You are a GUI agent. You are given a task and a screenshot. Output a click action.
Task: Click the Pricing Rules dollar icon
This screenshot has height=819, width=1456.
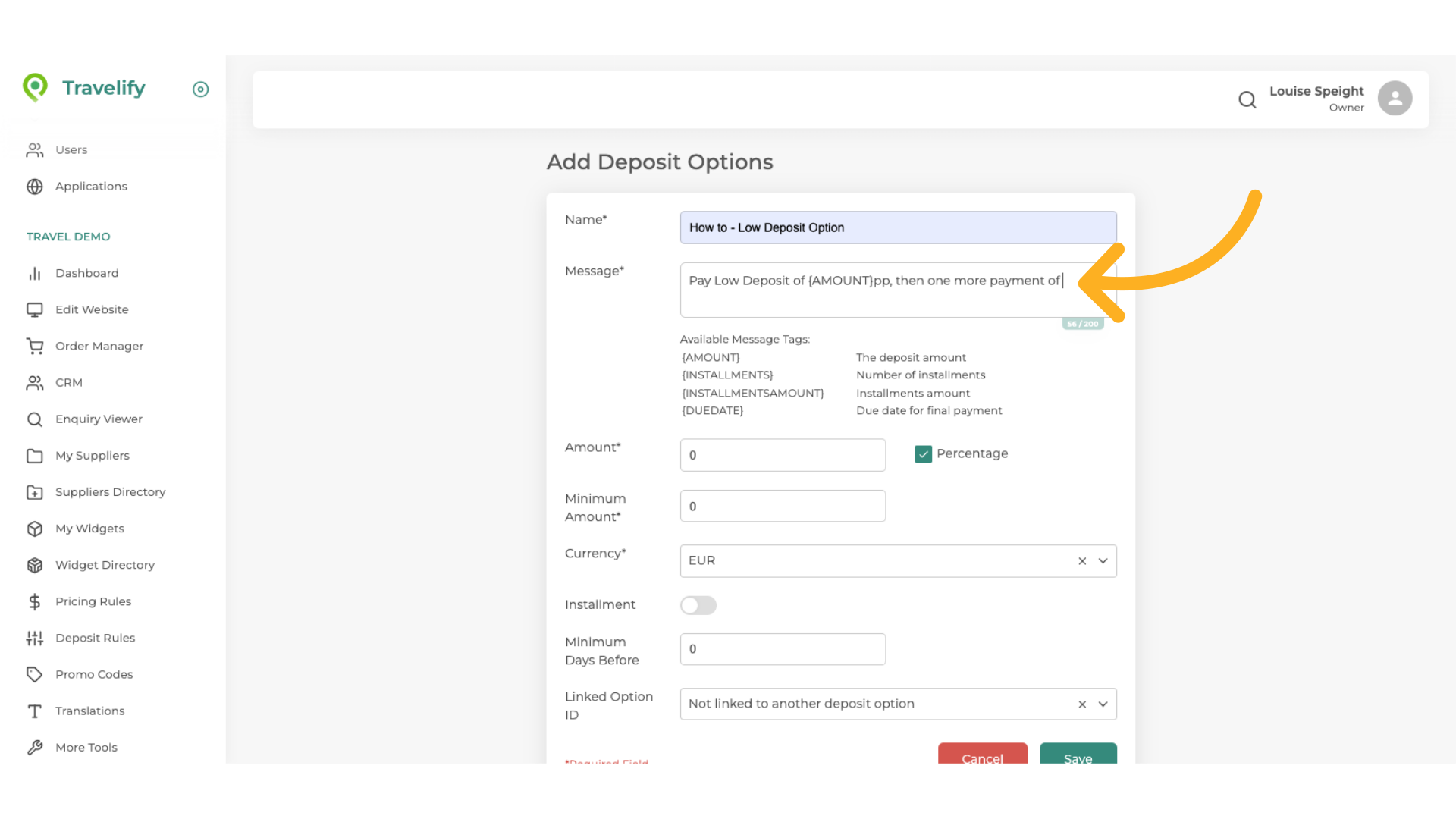coord(35,602)
